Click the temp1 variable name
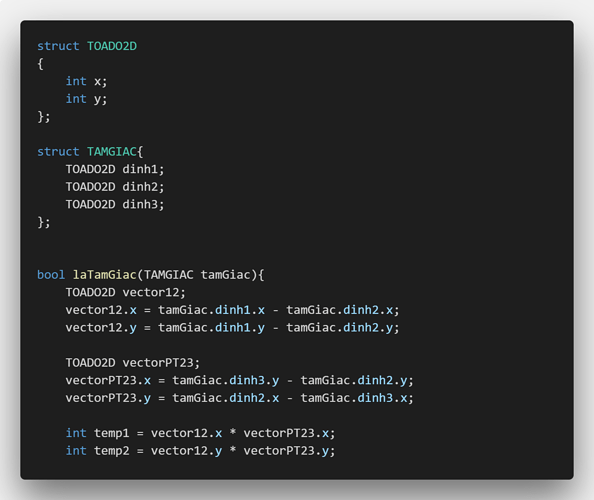Screen dimensions: 594x500 [111, 433]
